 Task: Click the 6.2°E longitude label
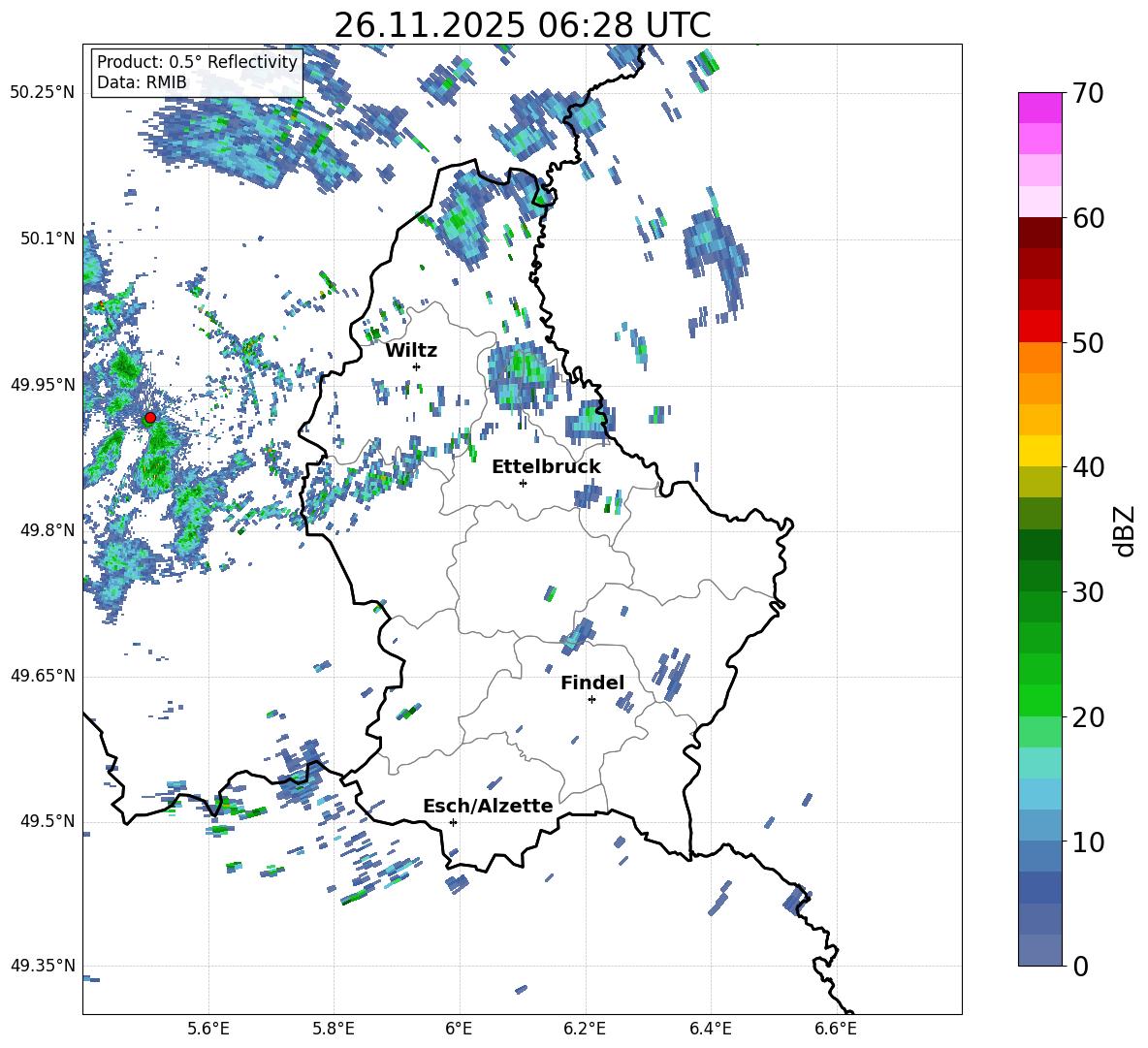[x=585, y=1029]
